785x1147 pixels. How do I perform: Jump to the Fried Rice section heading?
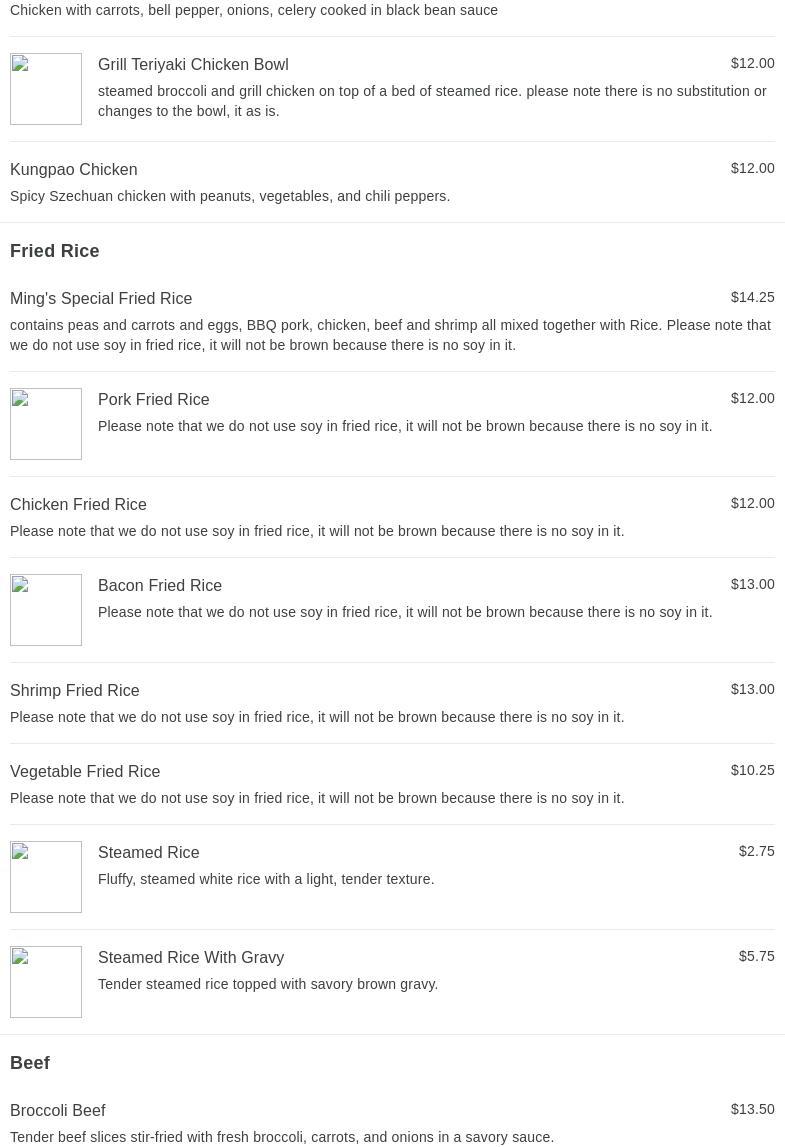point(55,251)
